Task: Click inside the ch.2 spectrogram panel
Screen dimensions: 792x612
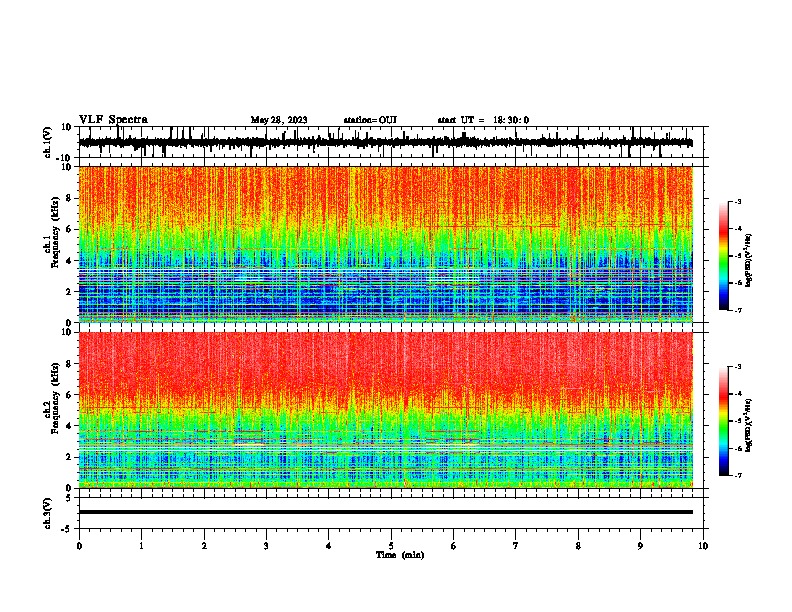Action: click(386, 410)
